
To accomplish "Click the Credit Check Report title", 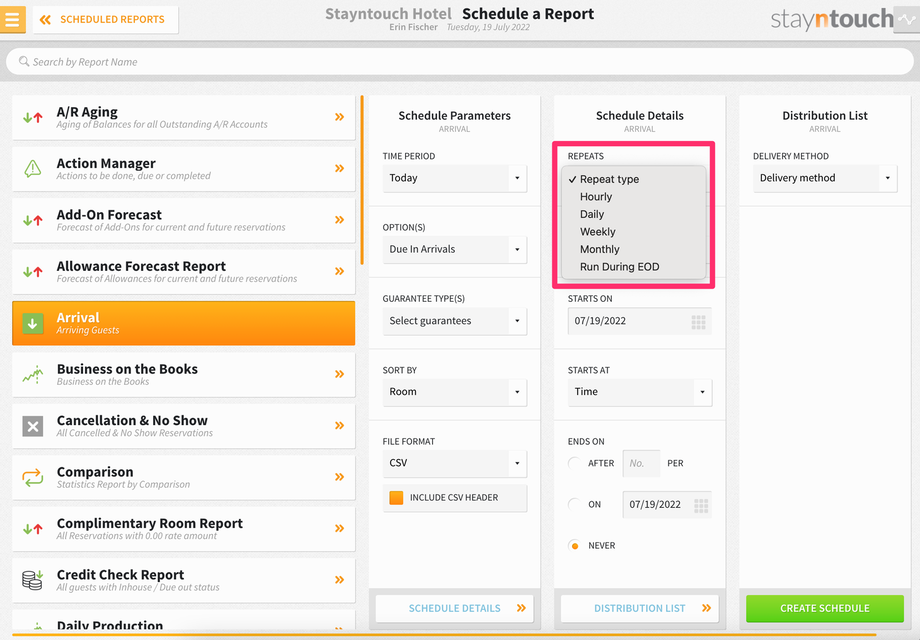I will [120, 575].
